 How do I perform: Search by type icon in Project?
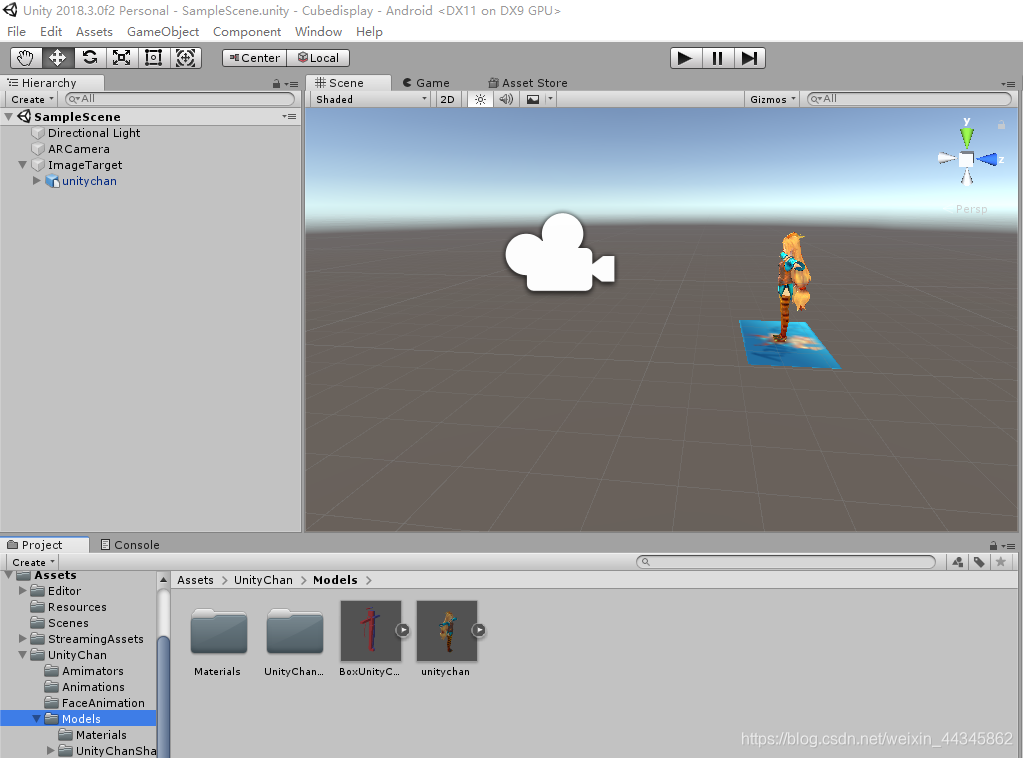958,562
